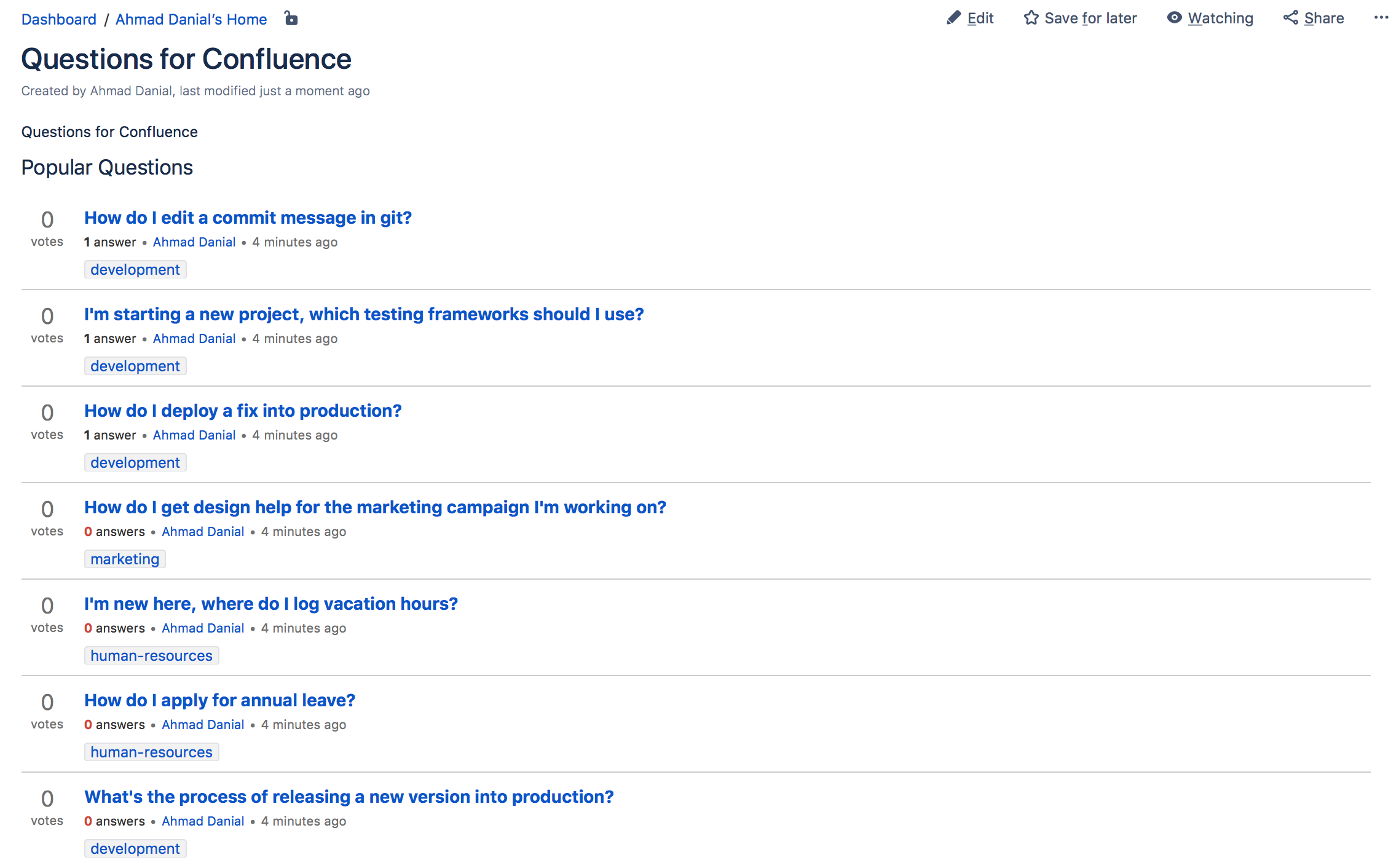This screenshot has width=1399, height=868.
Task: Click development tag under git commit question
Action: 135,269
